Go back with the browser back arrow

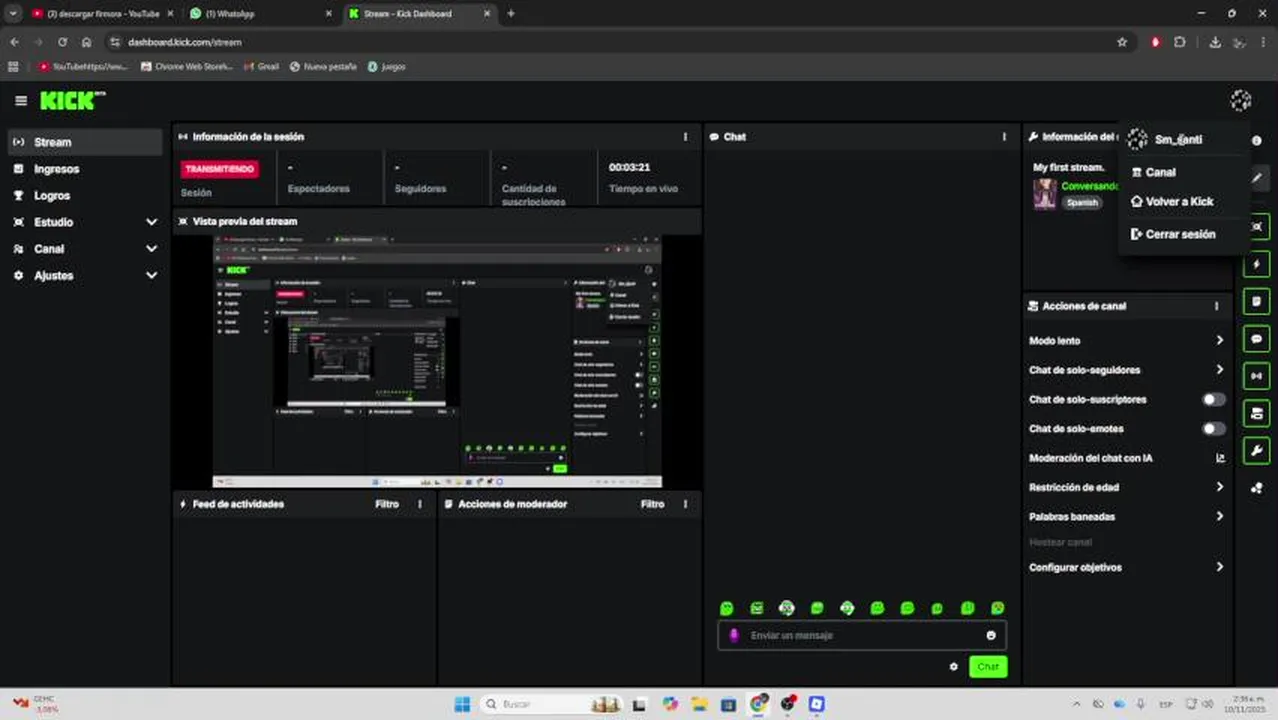pos(14,42)
